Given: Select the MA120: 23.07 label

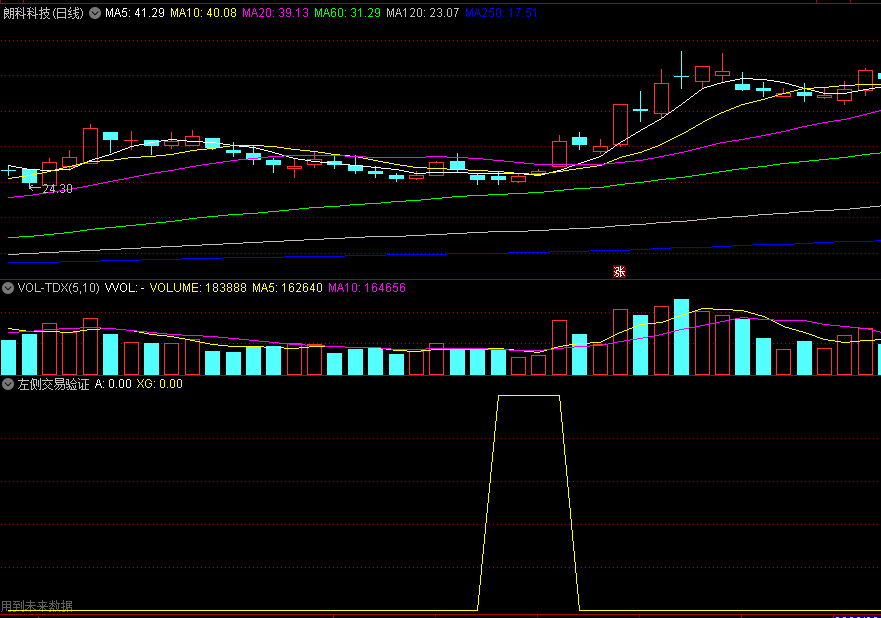Looking at the screenshot, I should [x=423, y=13].
